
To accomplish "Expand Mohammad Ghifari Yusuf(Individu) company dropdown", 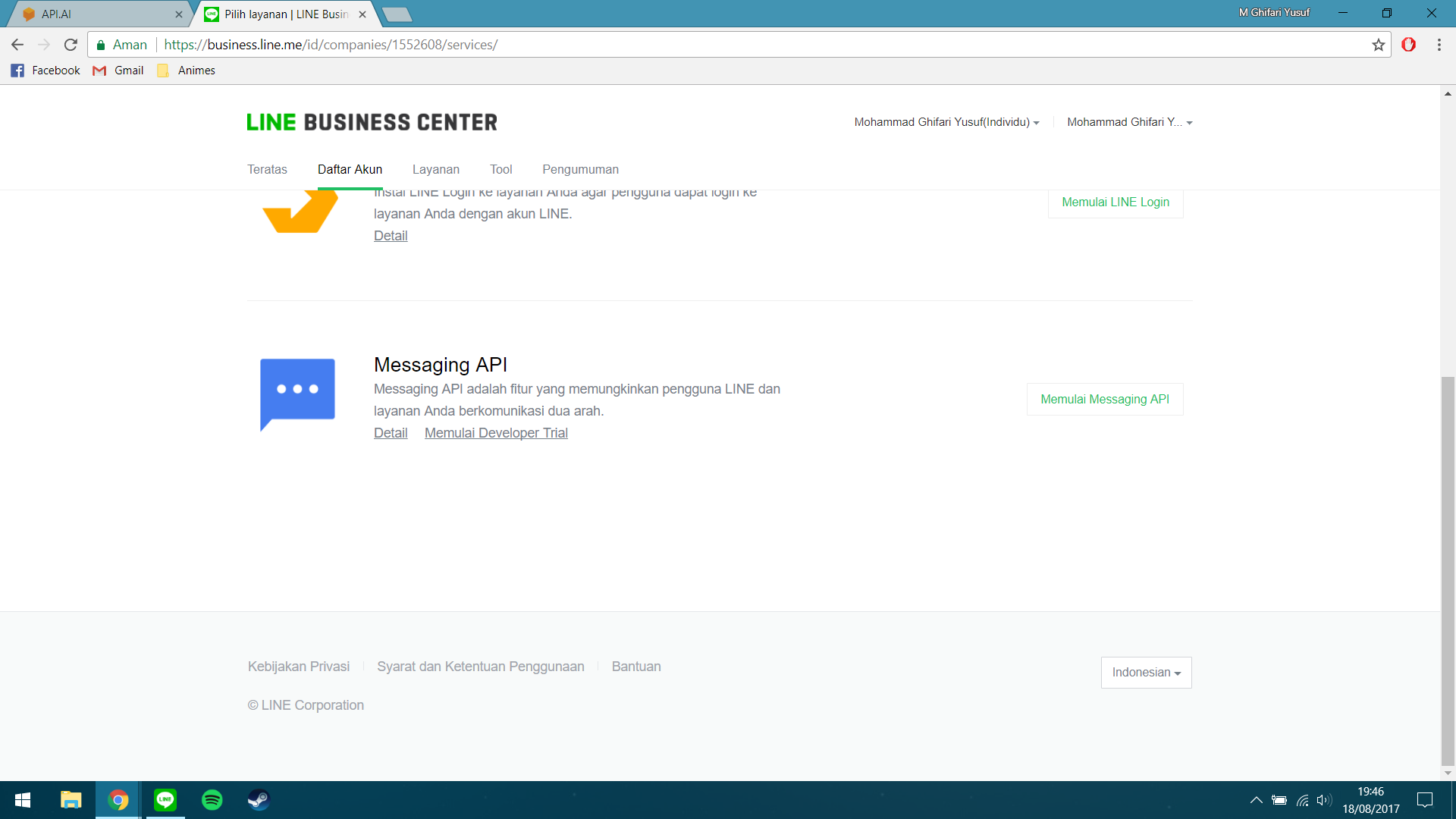I will click(946, 122).
